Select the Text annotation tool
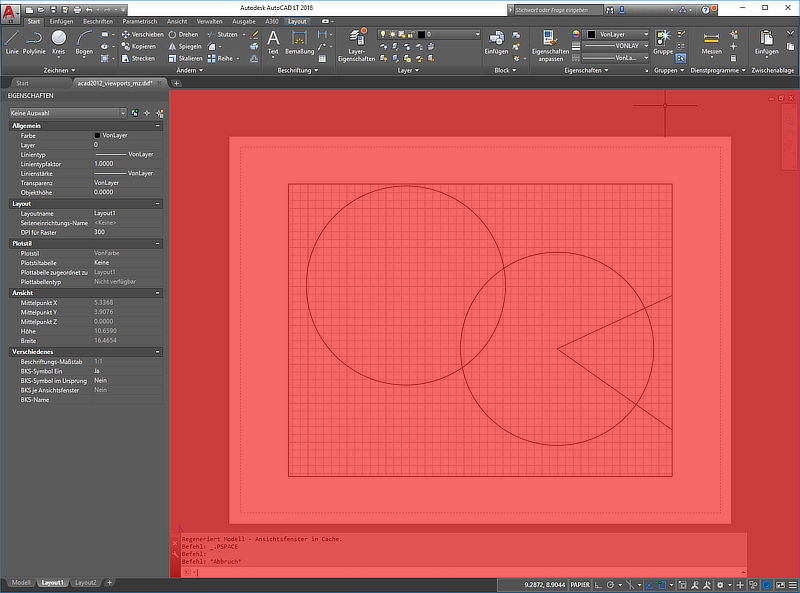800x593 pixels. click(x=273, y=42)
